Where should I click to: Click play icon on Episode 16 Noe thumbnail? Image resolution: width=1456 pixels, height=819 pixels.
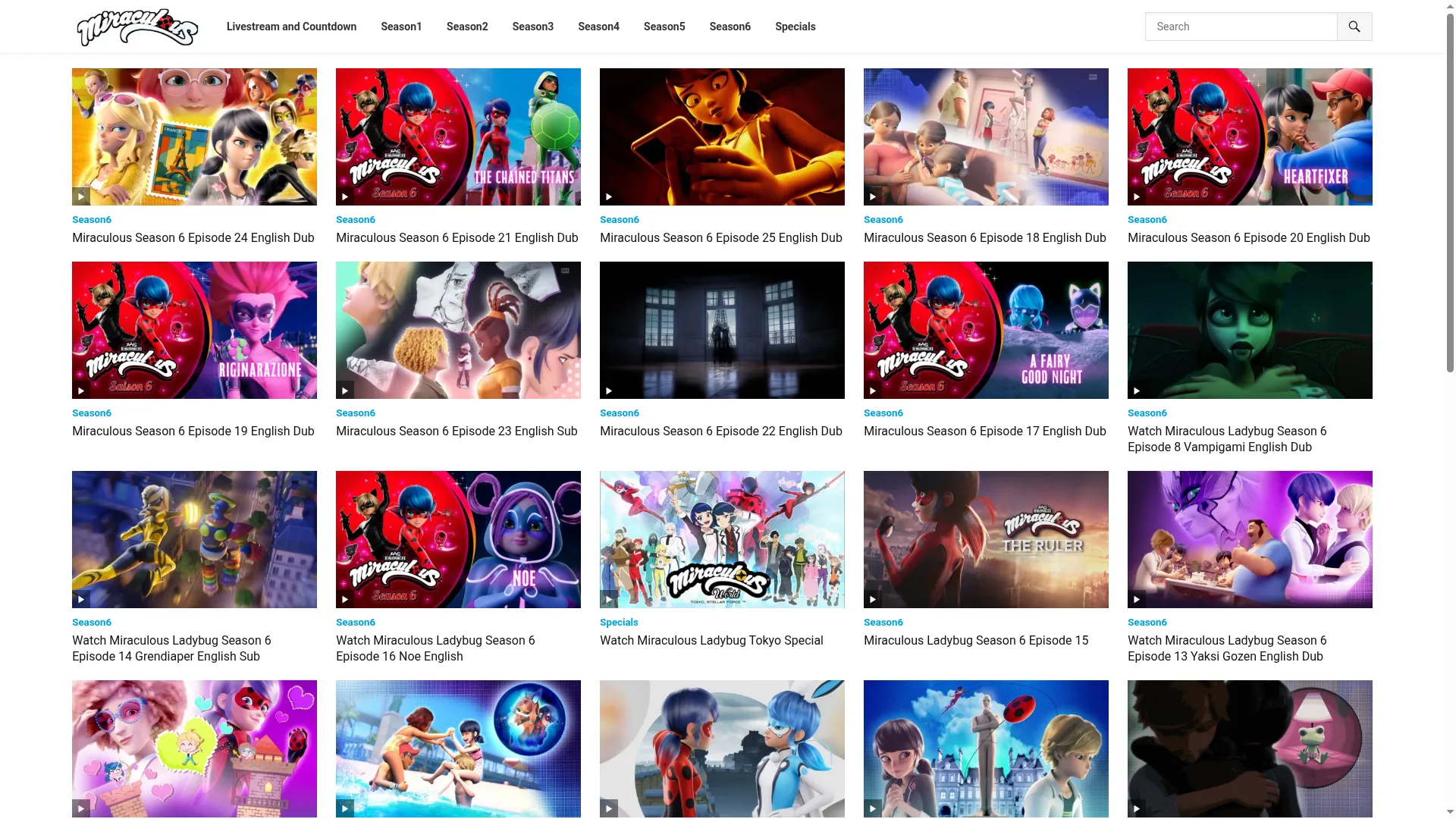pyautogui.click(x=345, y=599)
